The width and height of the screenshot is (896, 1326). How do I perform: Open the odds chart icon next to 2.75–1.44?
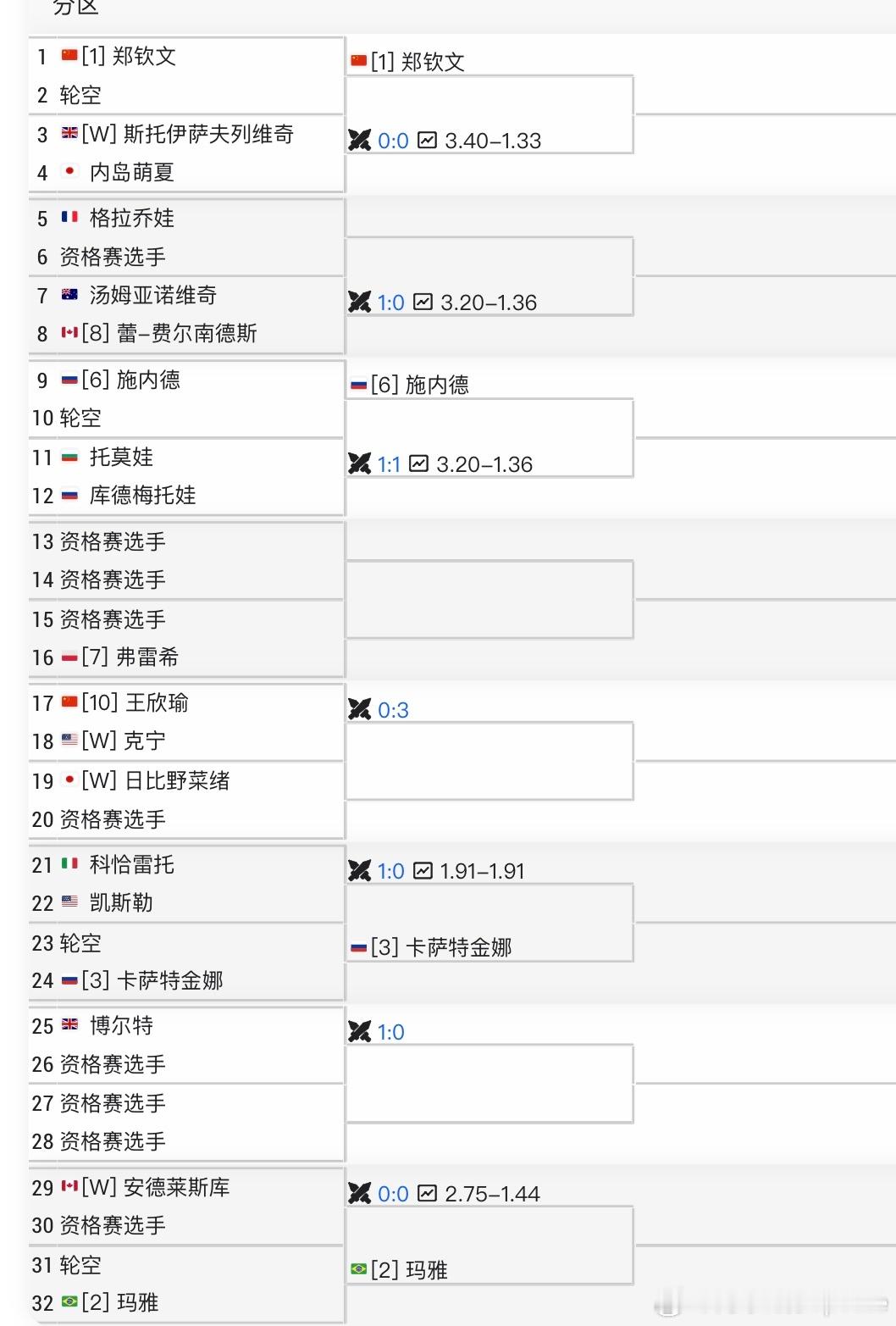coord(427,1194)
